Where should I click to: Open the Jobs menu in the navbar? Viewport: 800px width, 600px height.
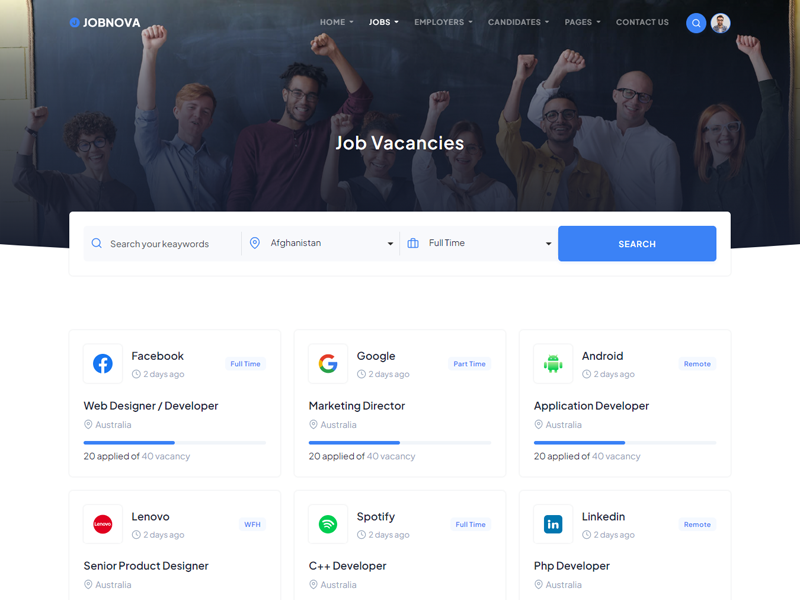383,22
